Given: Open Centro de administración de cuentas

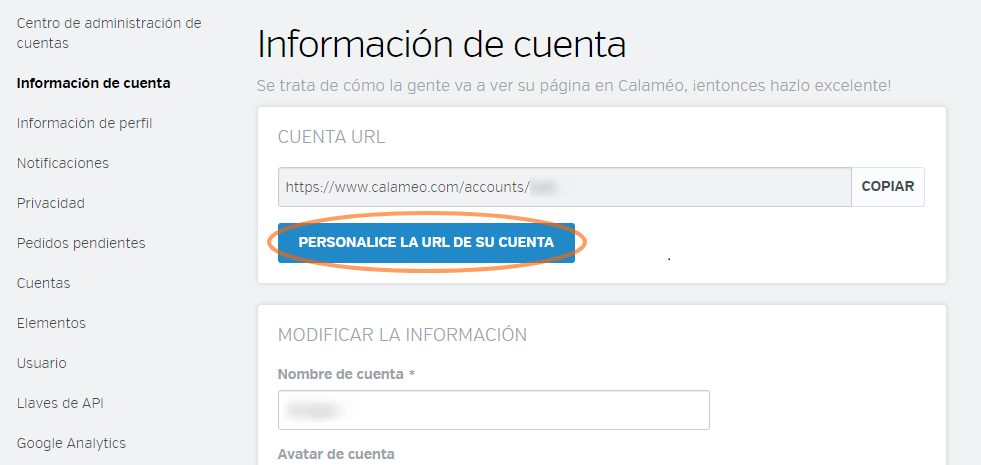Looking at the screenshot, I should point(108,33).
